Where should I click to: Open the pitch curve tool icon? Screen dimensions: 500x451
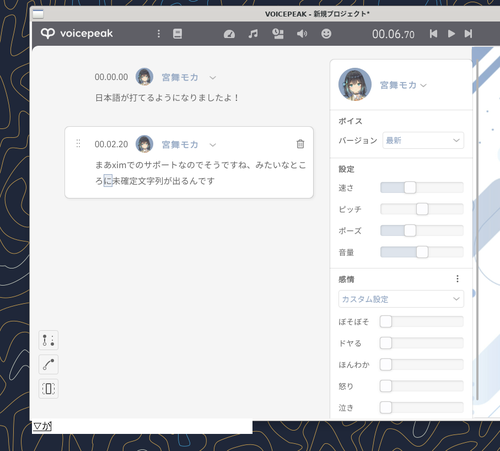pyautogui.click(x=49, y=364)
